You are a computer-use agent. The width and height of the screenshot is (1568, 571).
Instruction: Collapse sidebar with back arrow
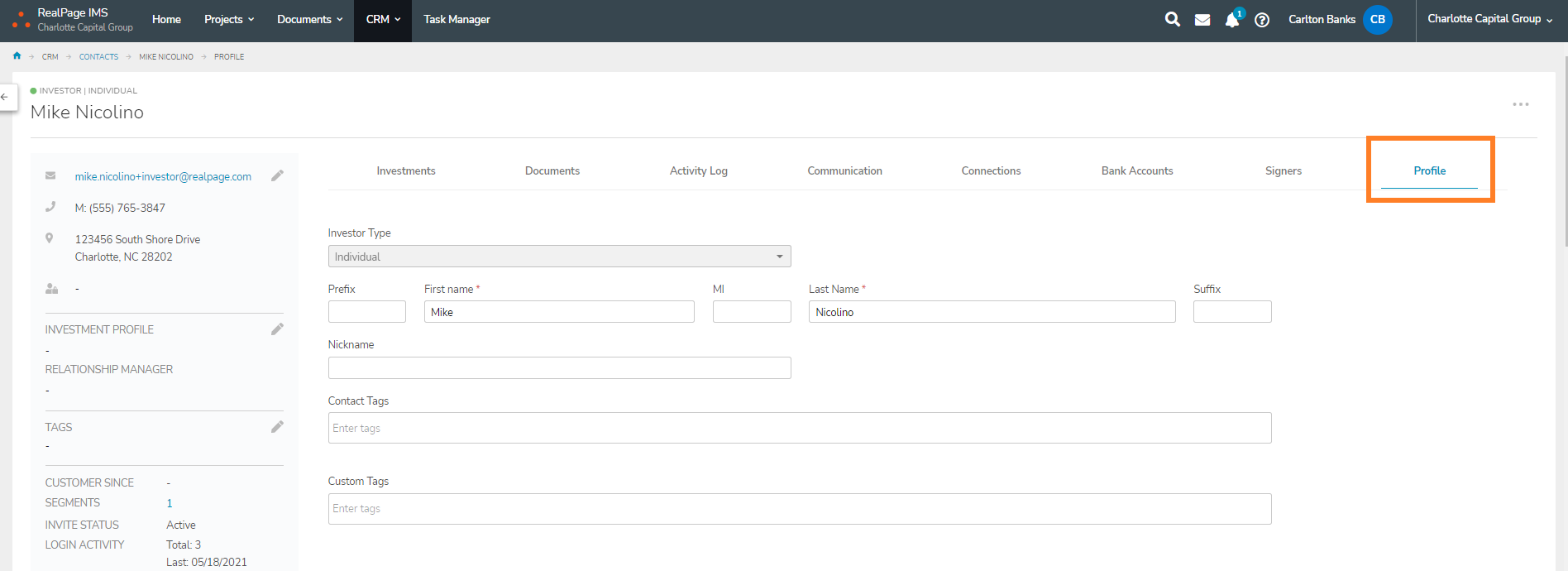[5, 97]
